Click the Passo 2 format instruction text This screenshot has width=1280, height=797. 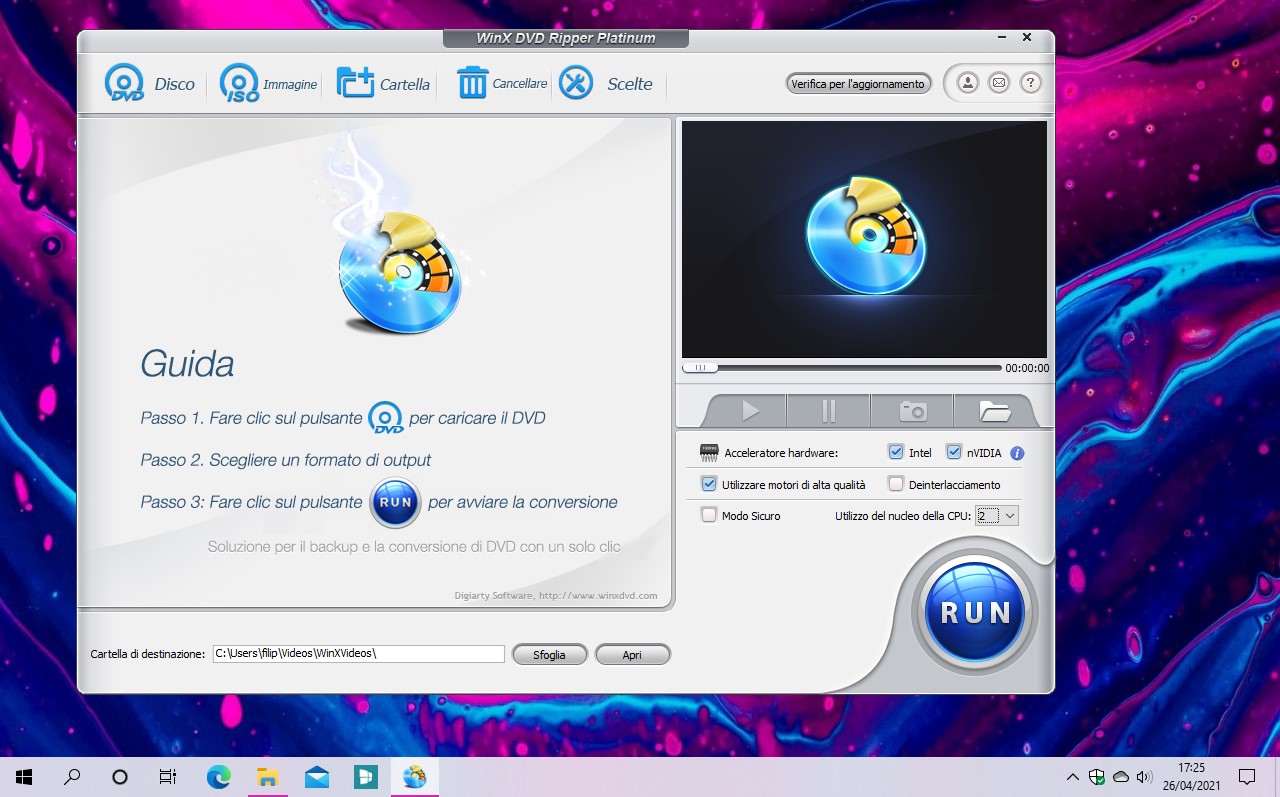pyautogui.click(x=286, y=460)
